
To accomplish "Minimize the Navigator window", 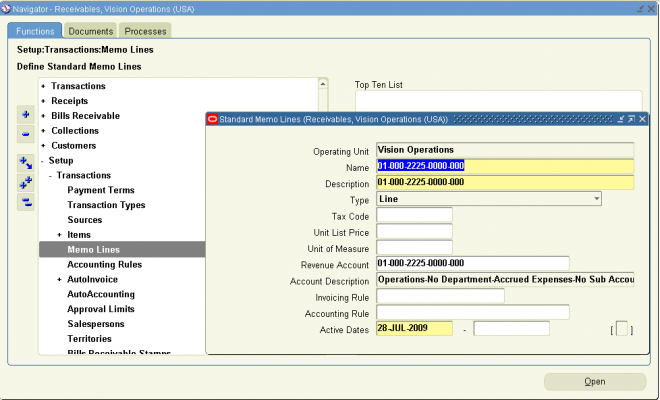I will 640,9.
